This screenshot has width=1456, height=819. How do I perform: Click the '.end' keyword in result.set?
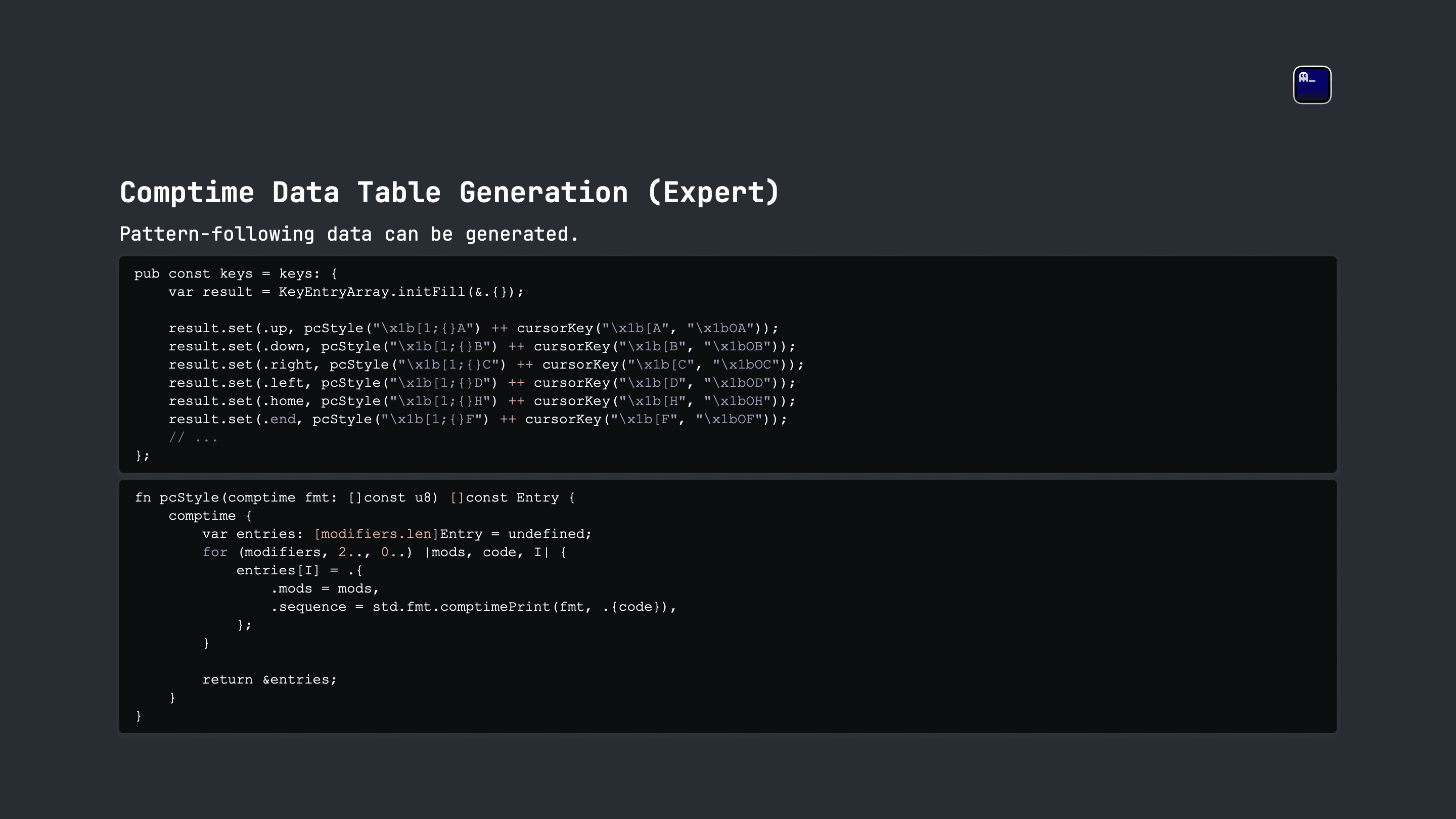[279, 419]
